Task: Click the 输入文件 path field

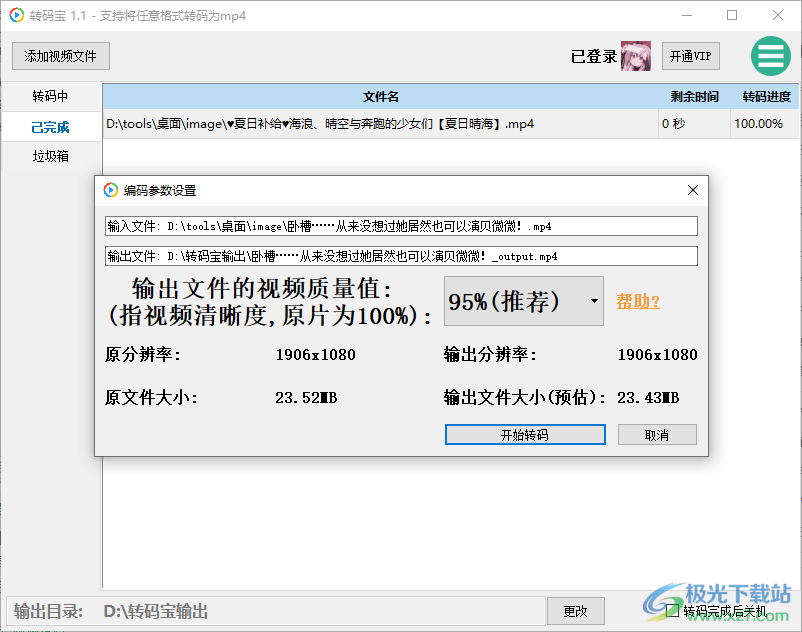Action: (401, 226)
